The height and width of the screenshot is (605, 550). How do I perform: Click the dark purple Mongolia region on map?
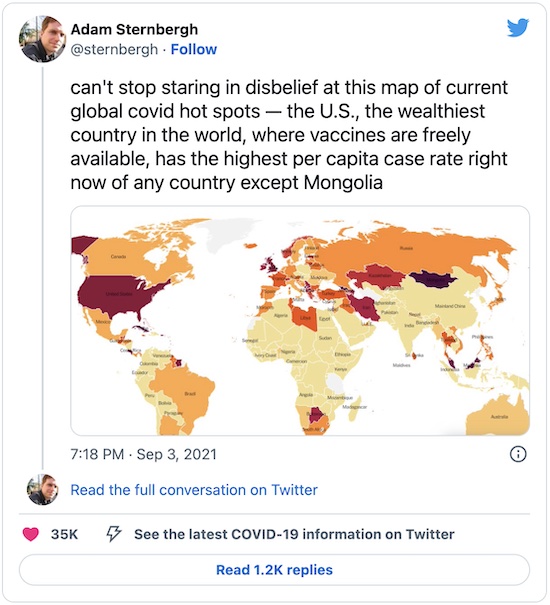(432, 278)
